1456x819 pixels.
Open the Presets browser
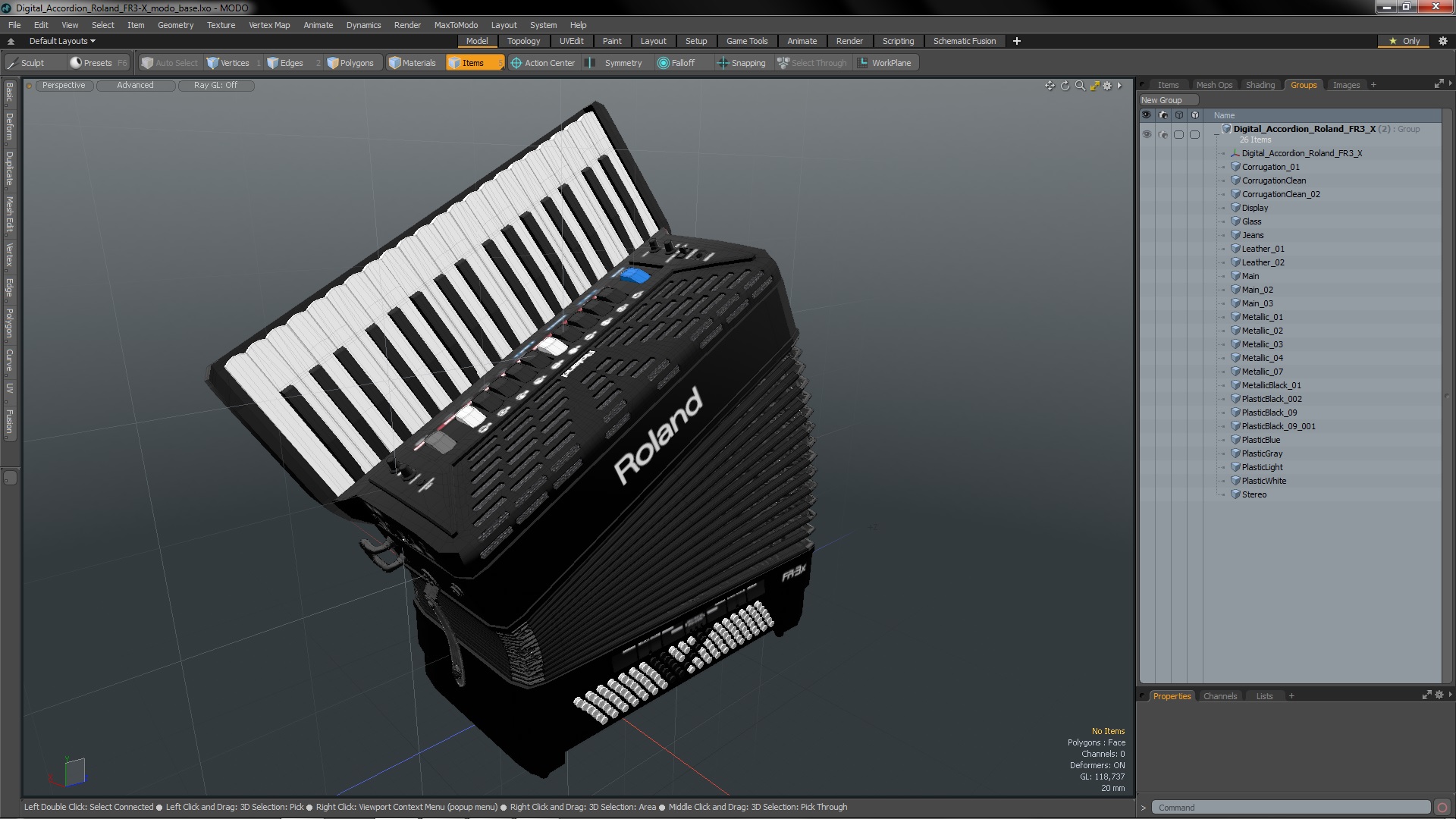pyautogui.click(x=97, y=63)
